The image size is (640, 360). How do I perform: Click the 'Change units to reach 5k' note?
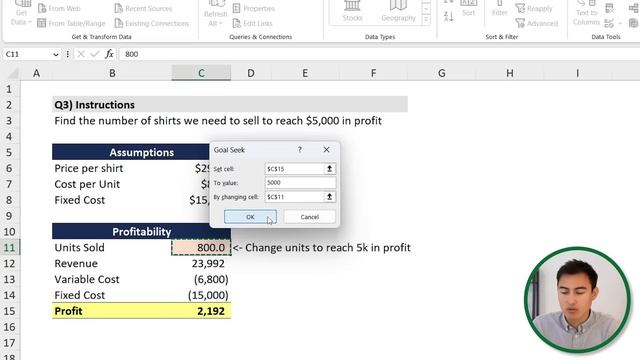coord(322,247)
